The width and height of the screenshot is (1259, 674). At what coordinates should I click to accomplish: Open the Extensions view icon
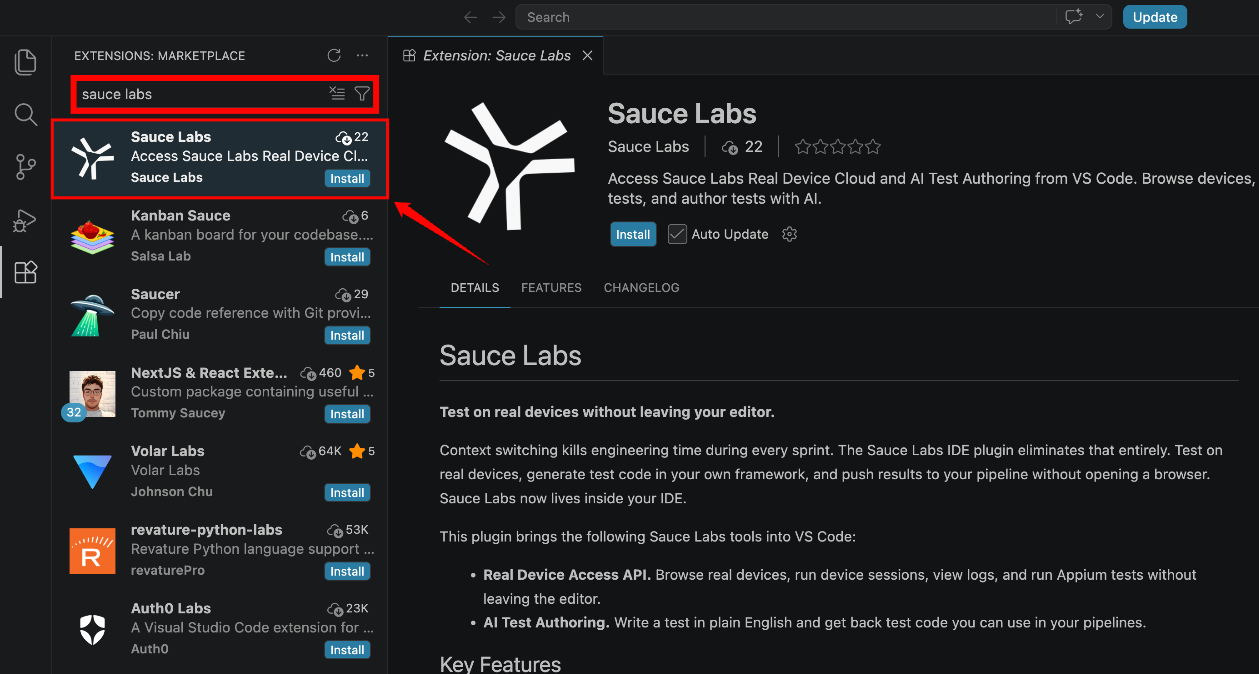[x=25, y=272]
